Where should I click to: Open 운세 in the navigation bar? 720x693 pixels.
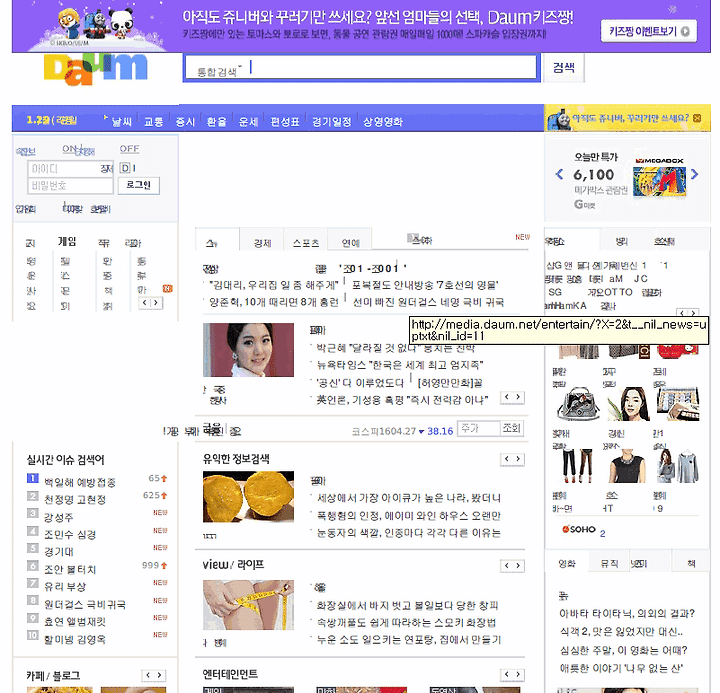(x=248, y=122)
